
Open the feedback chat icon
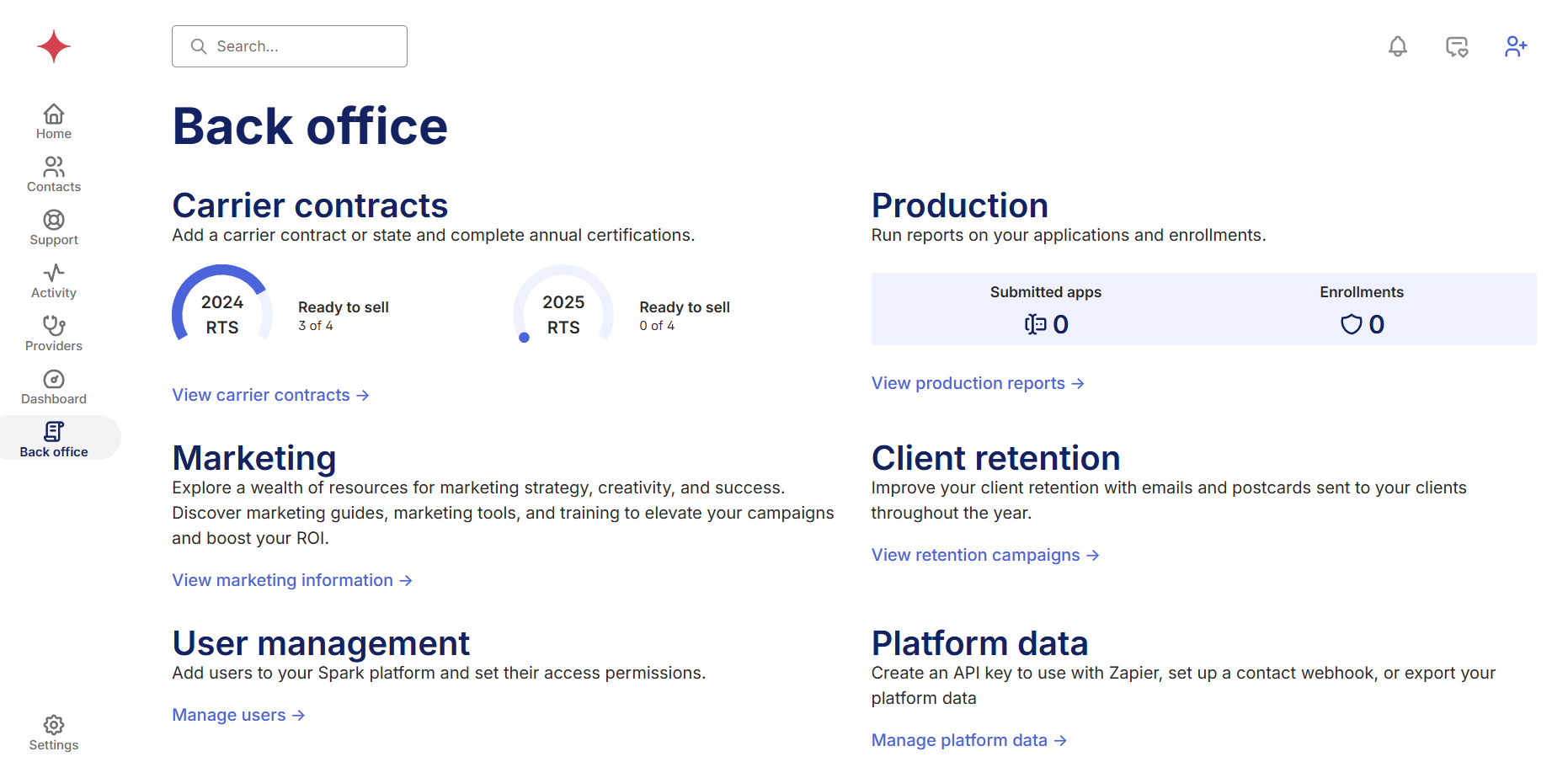pyautogui.click(x=1456, y=46)
